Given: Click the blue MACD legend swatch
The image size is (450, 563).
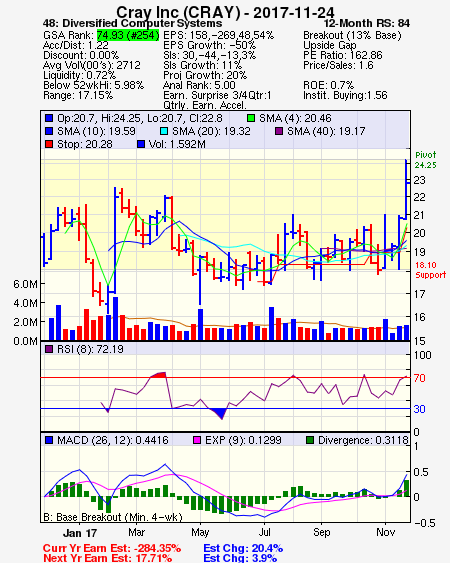Looking at the screenshot, I should [49, 440].
